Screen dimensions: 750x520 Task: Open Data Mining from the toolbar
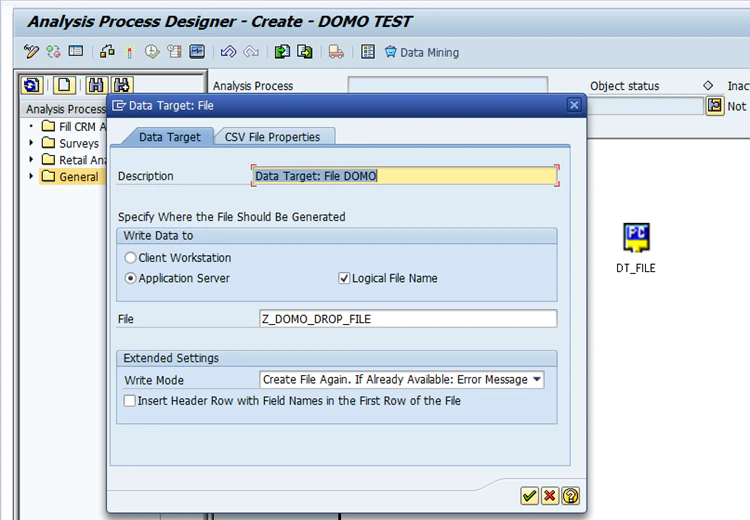pos(422,52)
